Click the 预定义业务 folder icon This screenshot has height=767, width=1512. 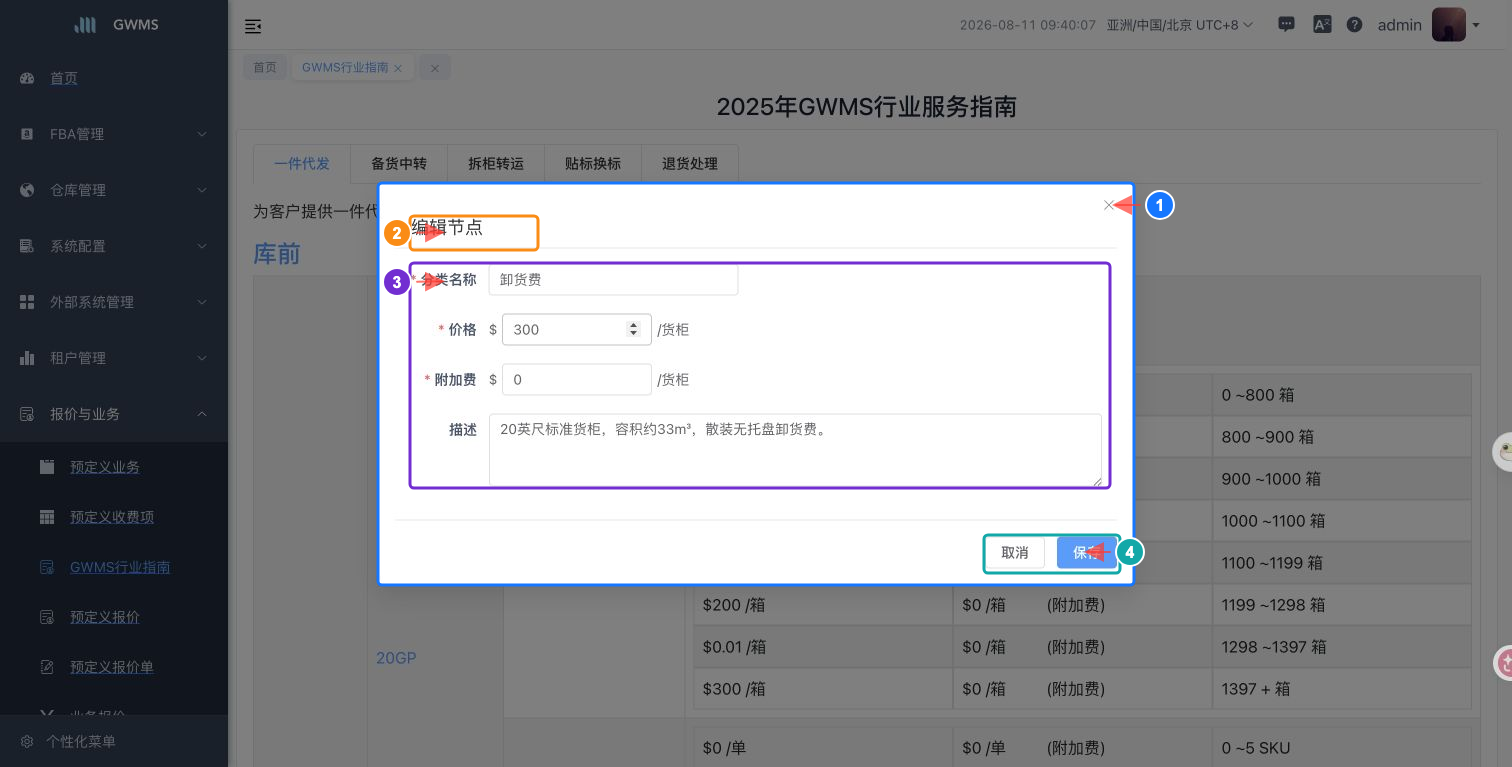[x=47, y=467]
